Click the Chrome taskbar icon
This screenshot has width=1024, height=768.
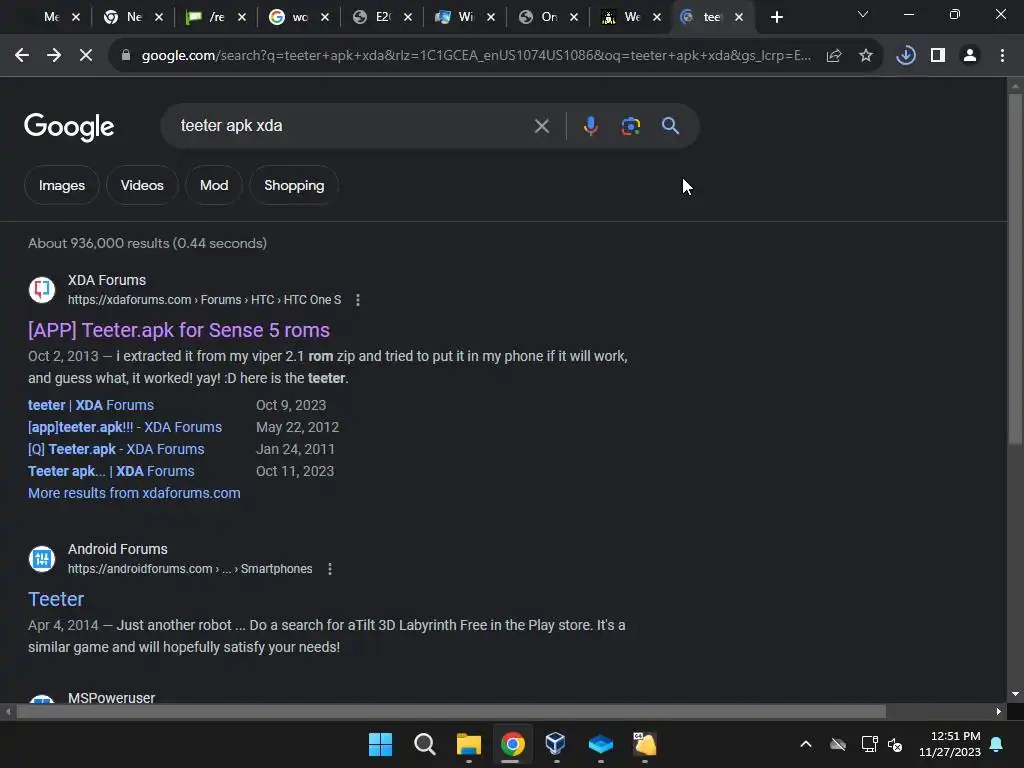coord(513,744)
